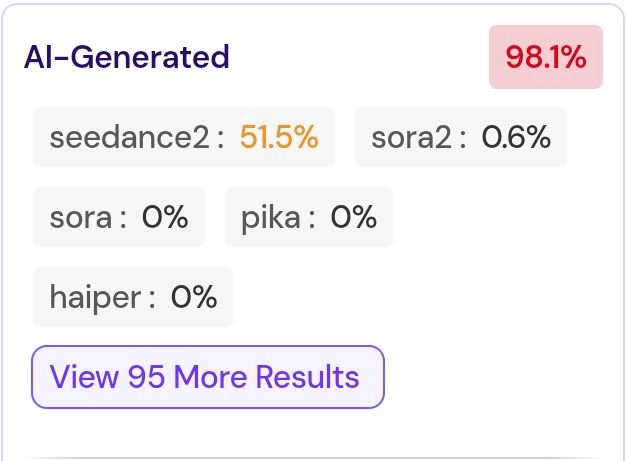The width and height of the screenshot is (627, 461).
Task: Select the haiper model label
Action: point(95,298)
